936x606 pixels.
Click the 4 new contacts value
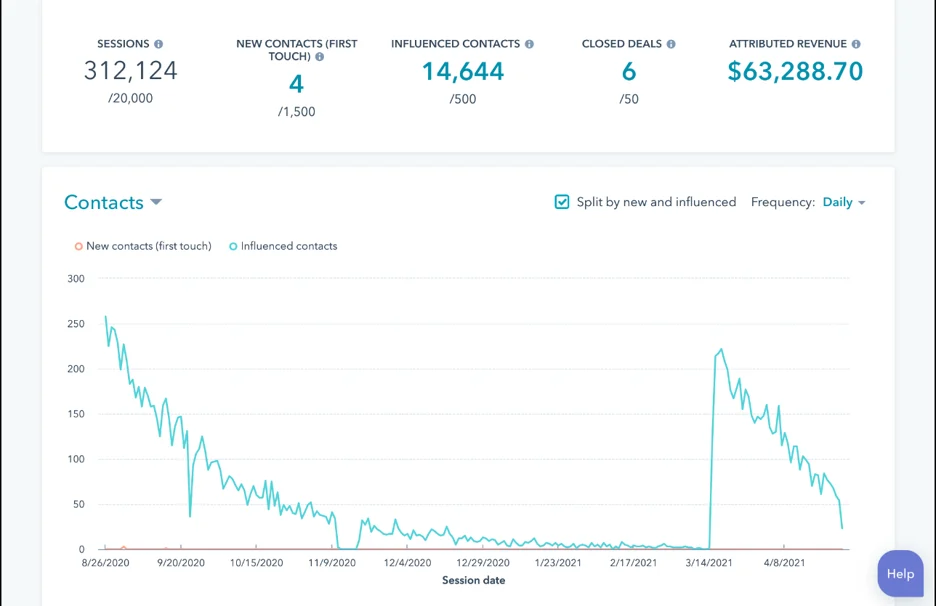tap(296, 84)
